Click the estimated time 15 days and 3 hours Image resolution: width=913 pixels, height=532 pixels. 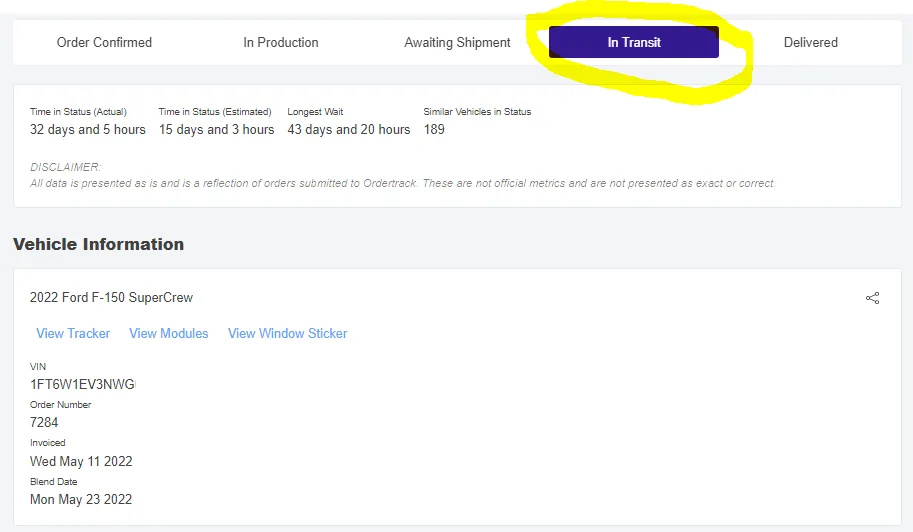pyautogui.click(x=216, y=130)
